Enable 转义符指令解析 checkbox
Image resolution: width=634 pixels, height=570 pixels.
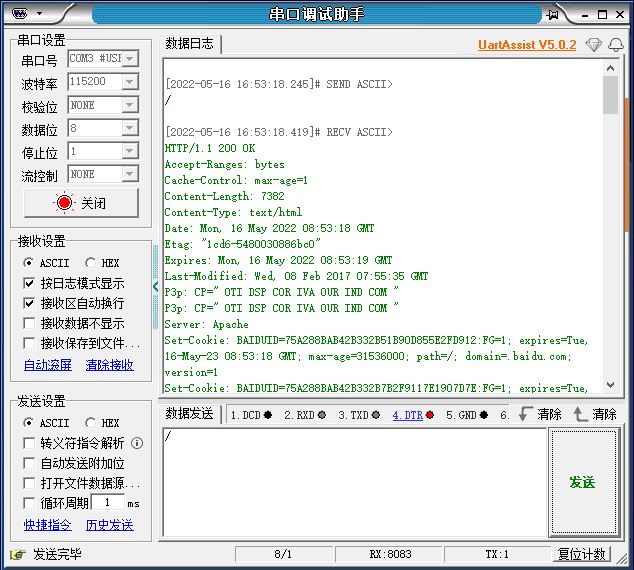tap(29, 443)
